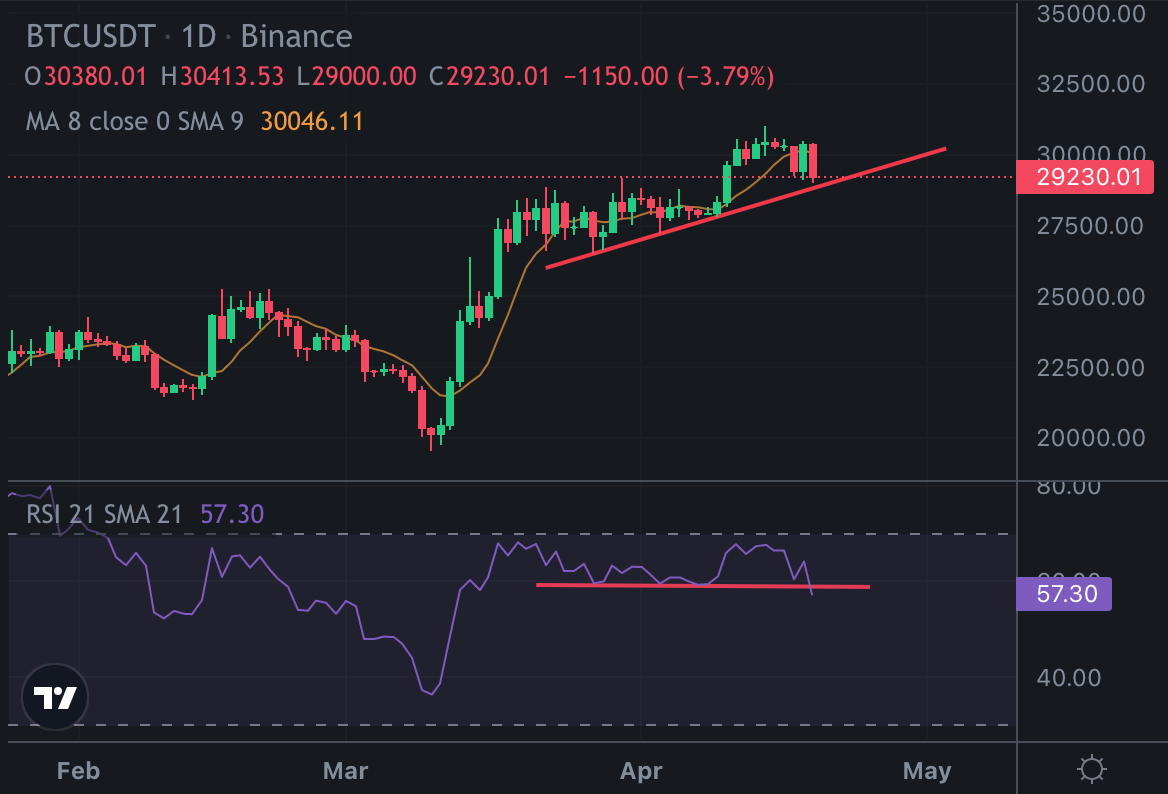Click the current price tag 29230.01
Viewport: 1168px width, 794px height.
pos(1085,177)
